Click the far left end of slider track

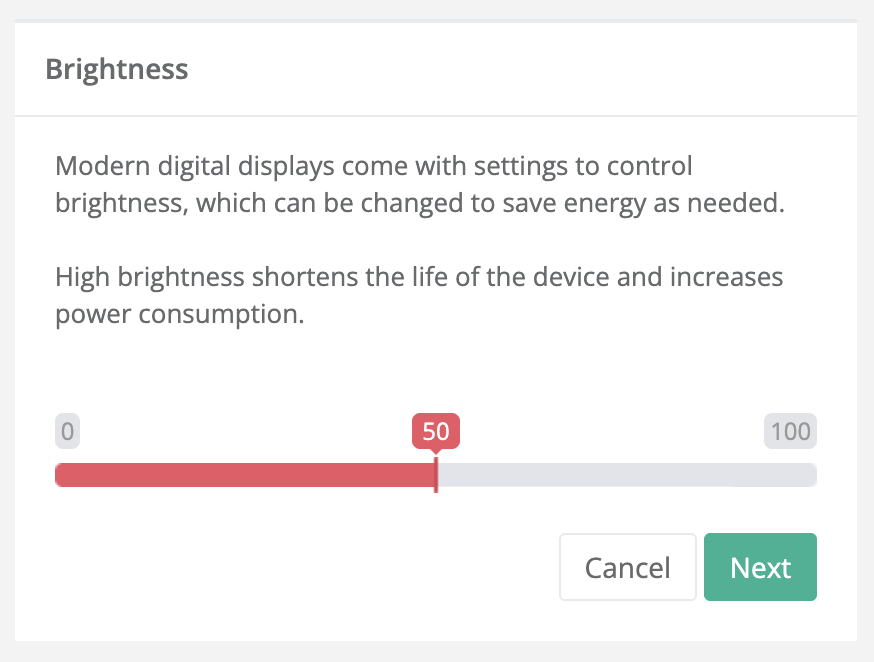59,476
